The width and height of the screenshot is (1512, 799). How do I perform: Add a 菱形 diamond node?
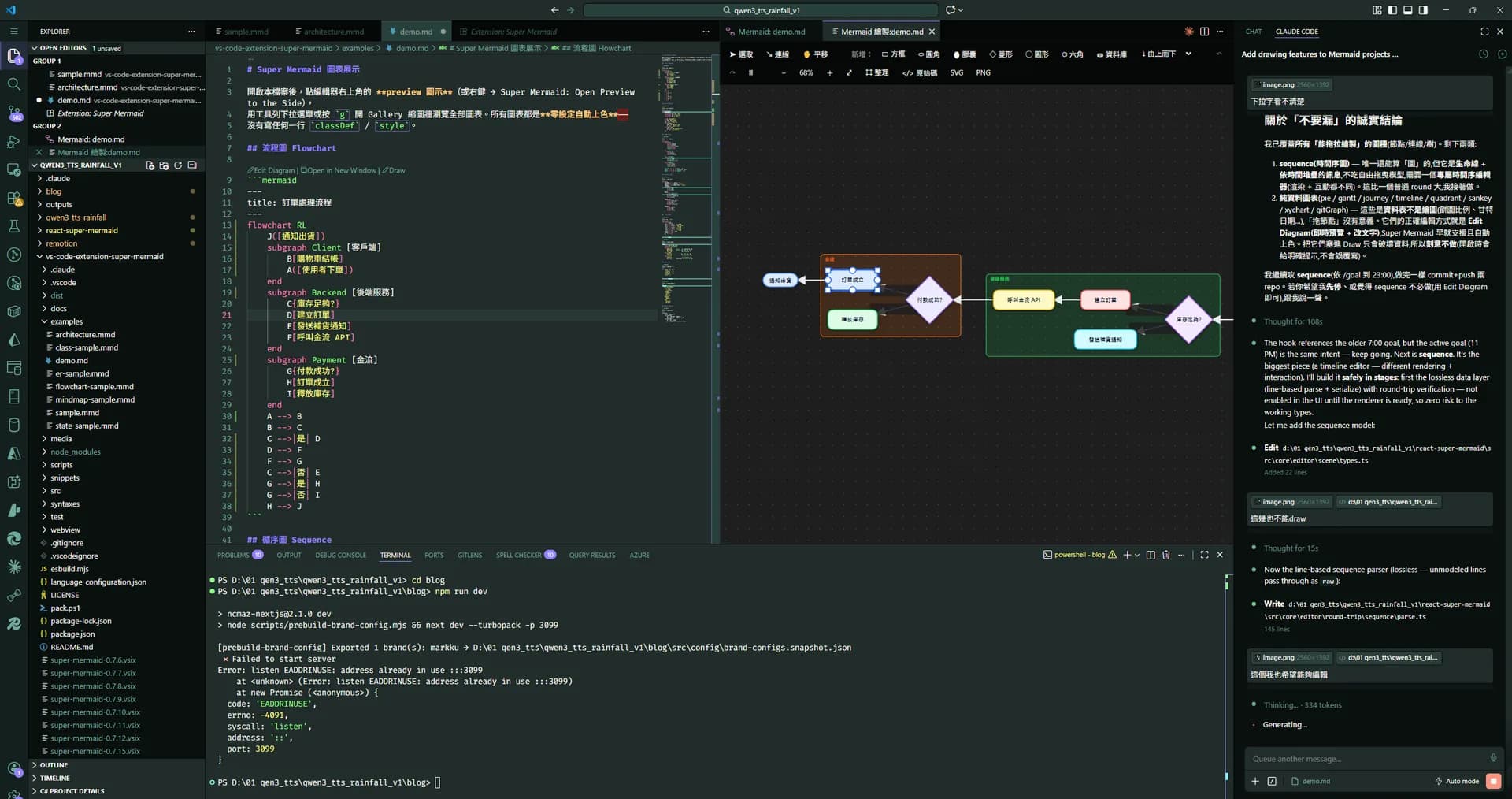pyautogui.click(x=1001, y=54)
